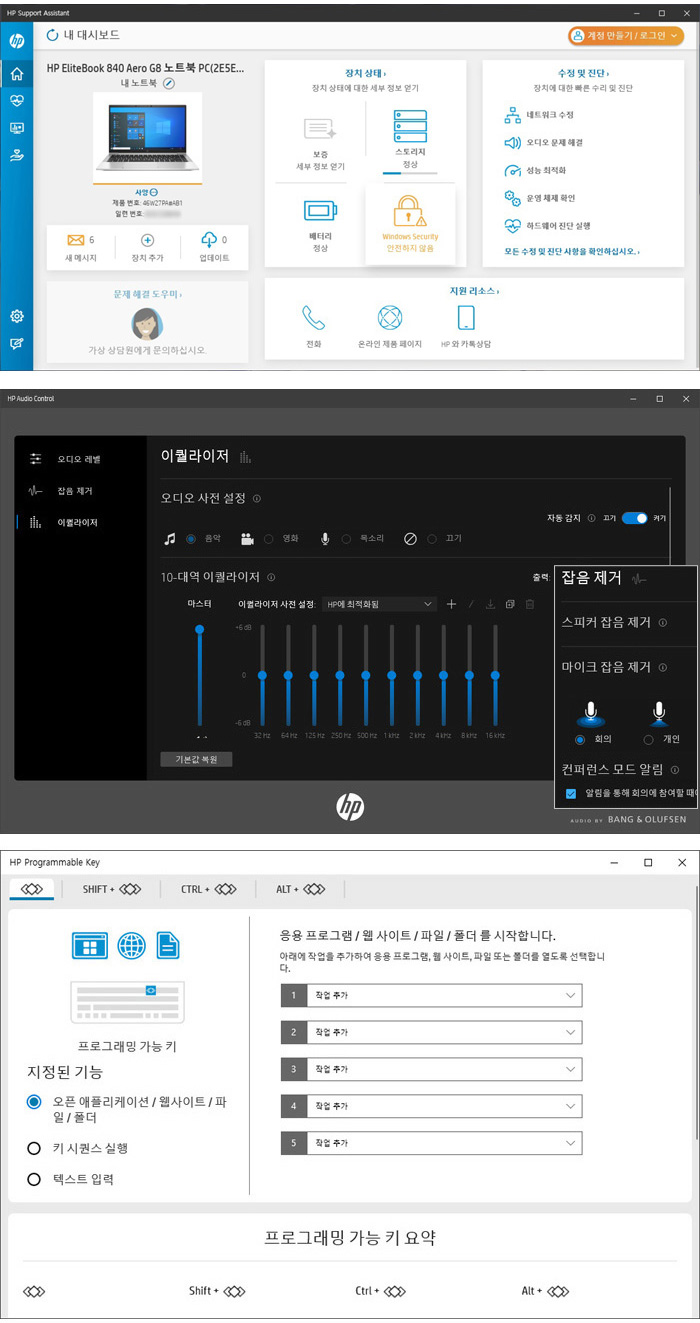Open 잡음 제거 in the audio sidebar
This screenshot has height=1323, width=700.
(74, 491)
